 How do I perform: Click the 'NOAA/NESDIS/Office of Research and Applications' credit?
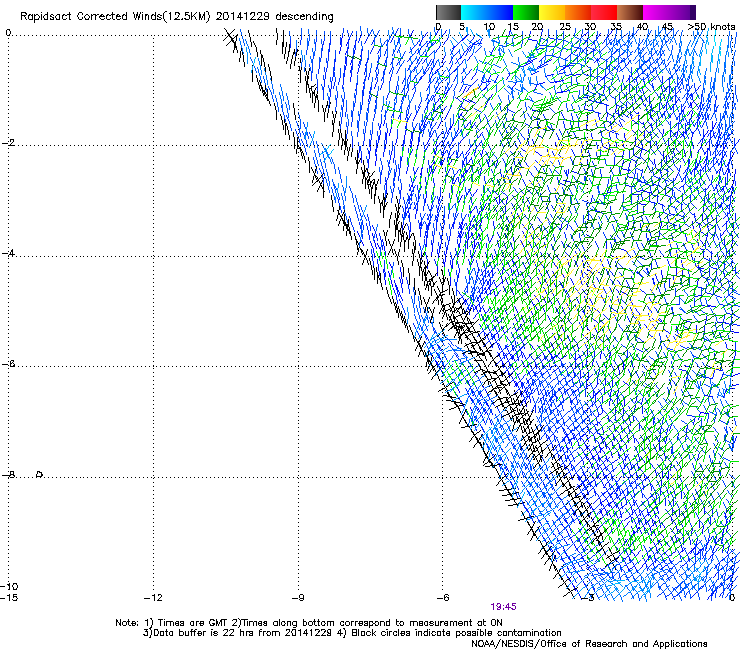pyautogui.click(x=589, y=644)
